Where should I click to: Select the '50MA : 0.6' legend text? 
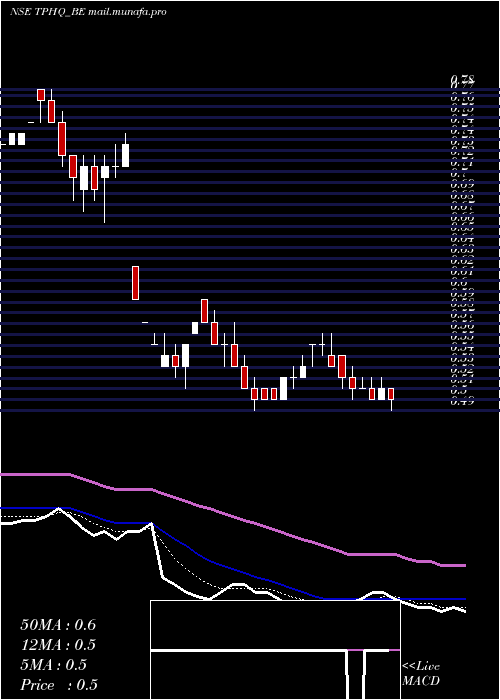click(58, 625)
